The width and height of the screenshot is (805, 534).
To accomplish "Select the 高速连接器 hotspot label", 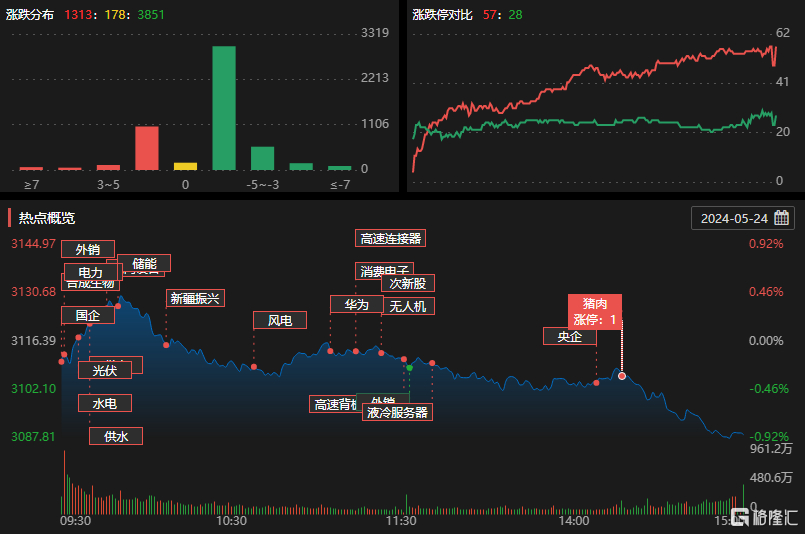I will pos(390,238).
